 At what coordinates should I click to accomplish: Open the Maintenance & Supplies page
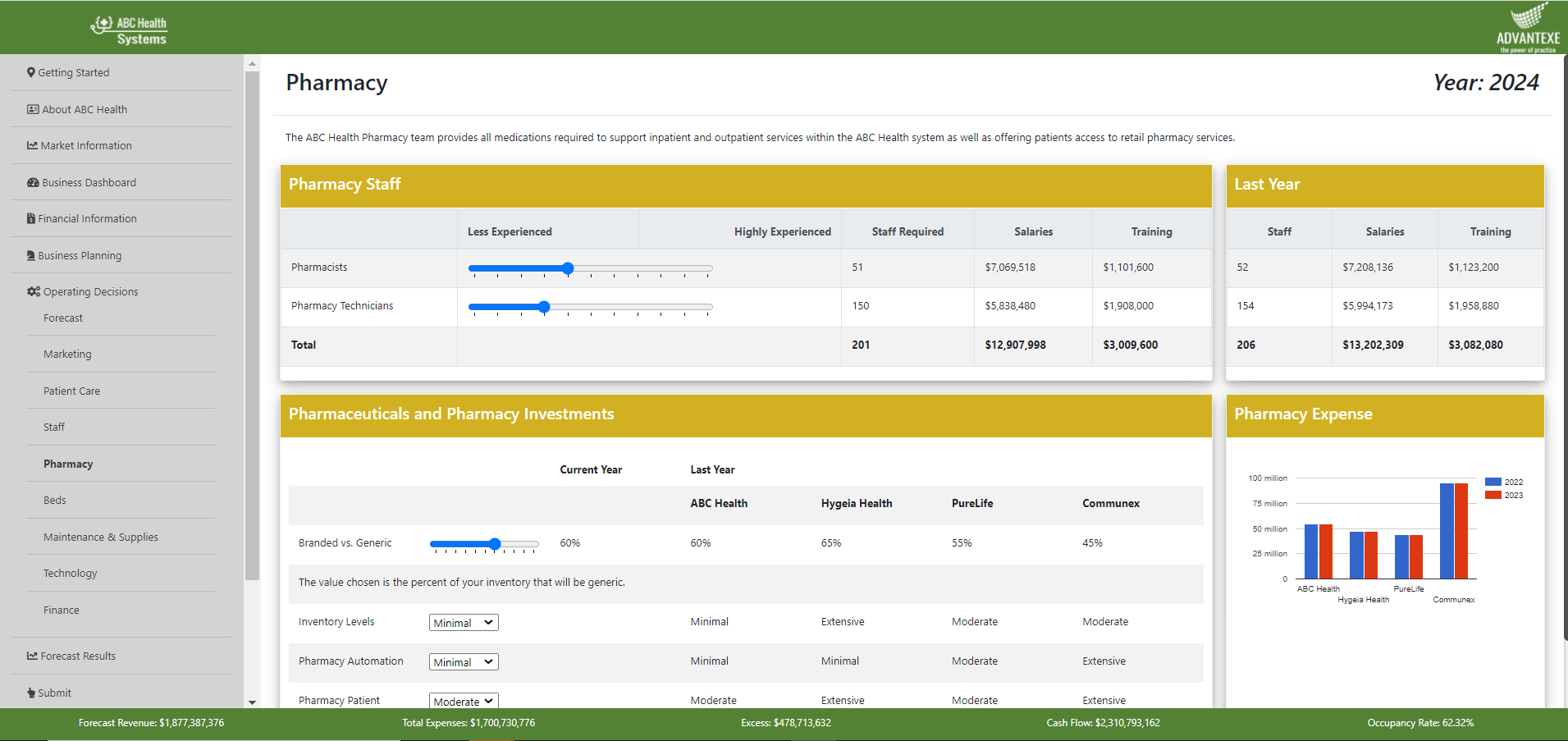tap(100, 537)
